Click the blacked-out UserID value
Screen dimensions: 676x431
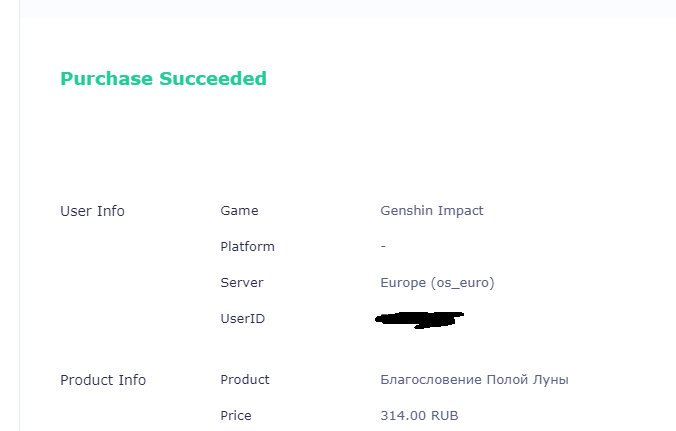[420, 320]
